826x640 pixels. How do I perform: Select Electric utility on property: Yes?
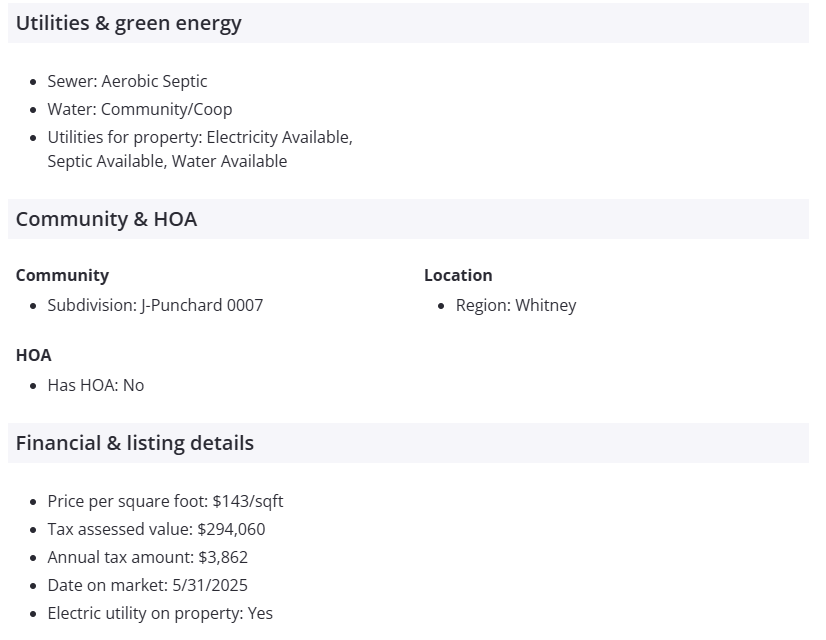pos(160,613)
